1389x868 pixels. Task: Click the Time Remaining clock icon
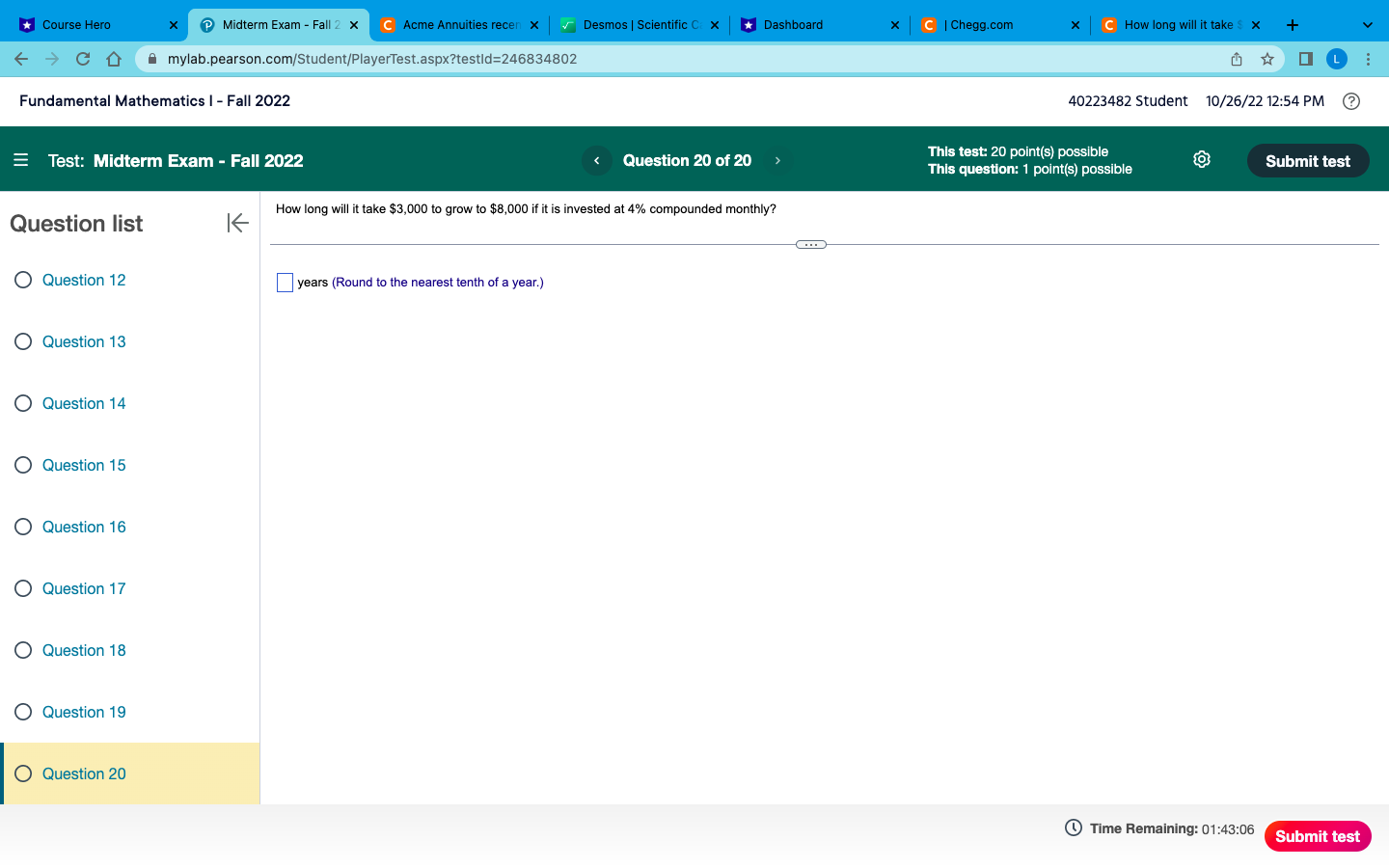1072,828
